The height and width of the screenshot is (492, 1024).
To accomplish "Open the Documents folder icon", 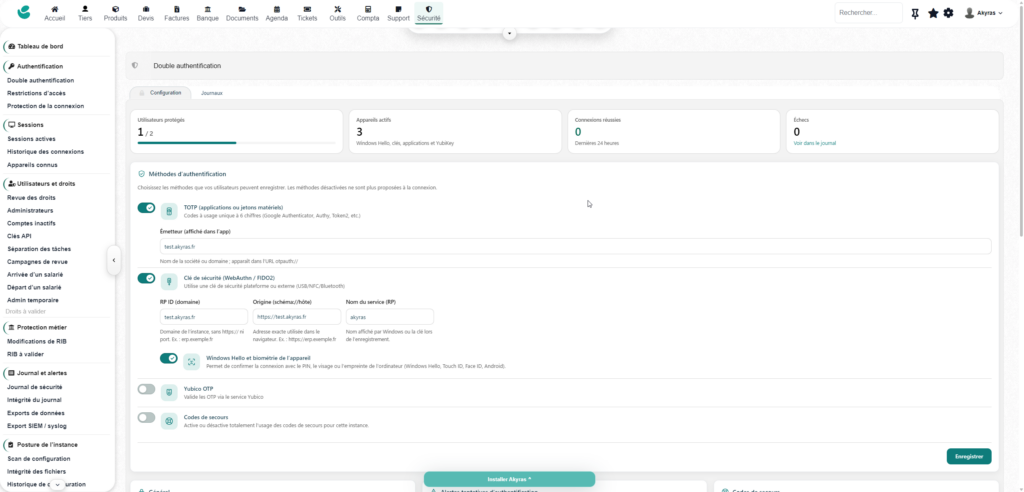I will point(242,10).
